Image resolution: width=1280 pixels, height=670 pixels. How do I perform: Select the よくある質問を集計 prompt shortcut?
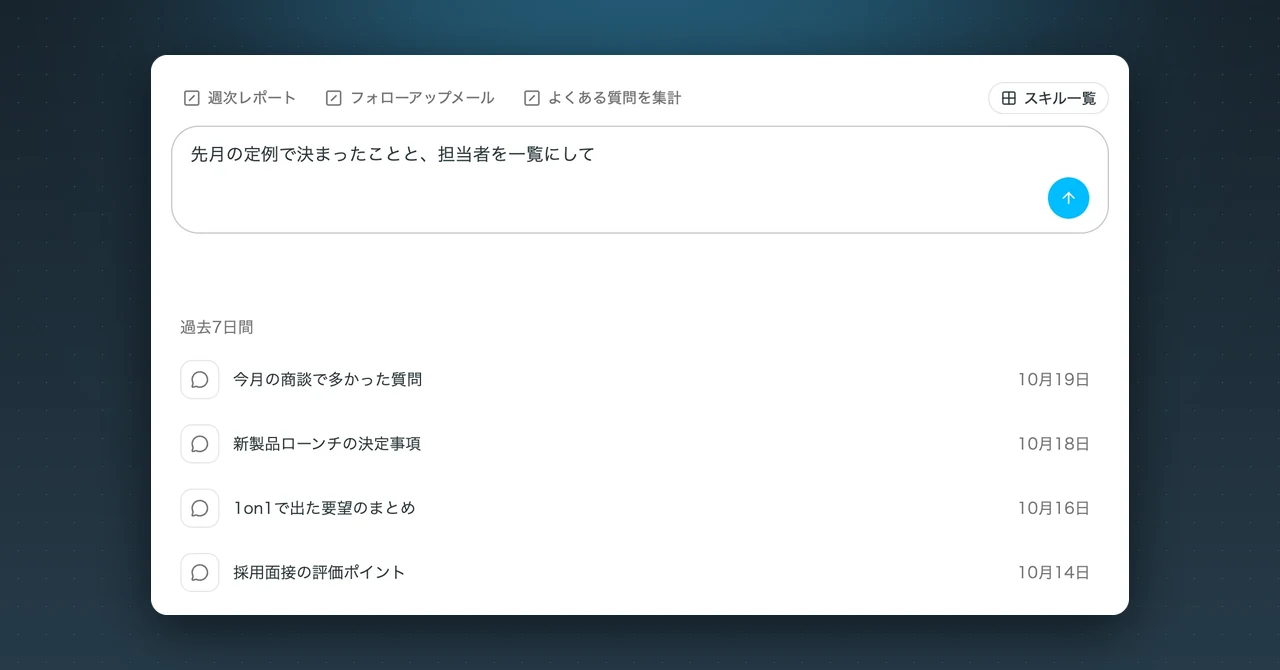603,98
